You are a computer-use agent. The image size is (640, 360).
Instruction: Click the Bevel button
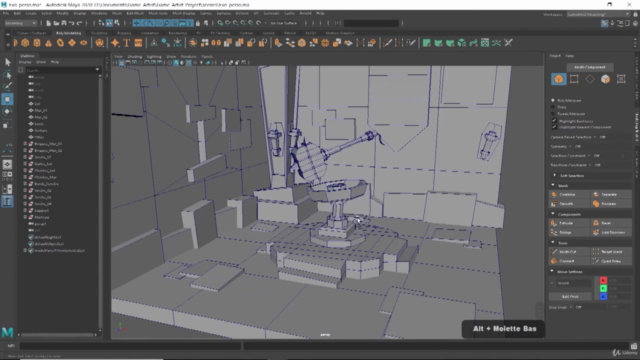611,223
